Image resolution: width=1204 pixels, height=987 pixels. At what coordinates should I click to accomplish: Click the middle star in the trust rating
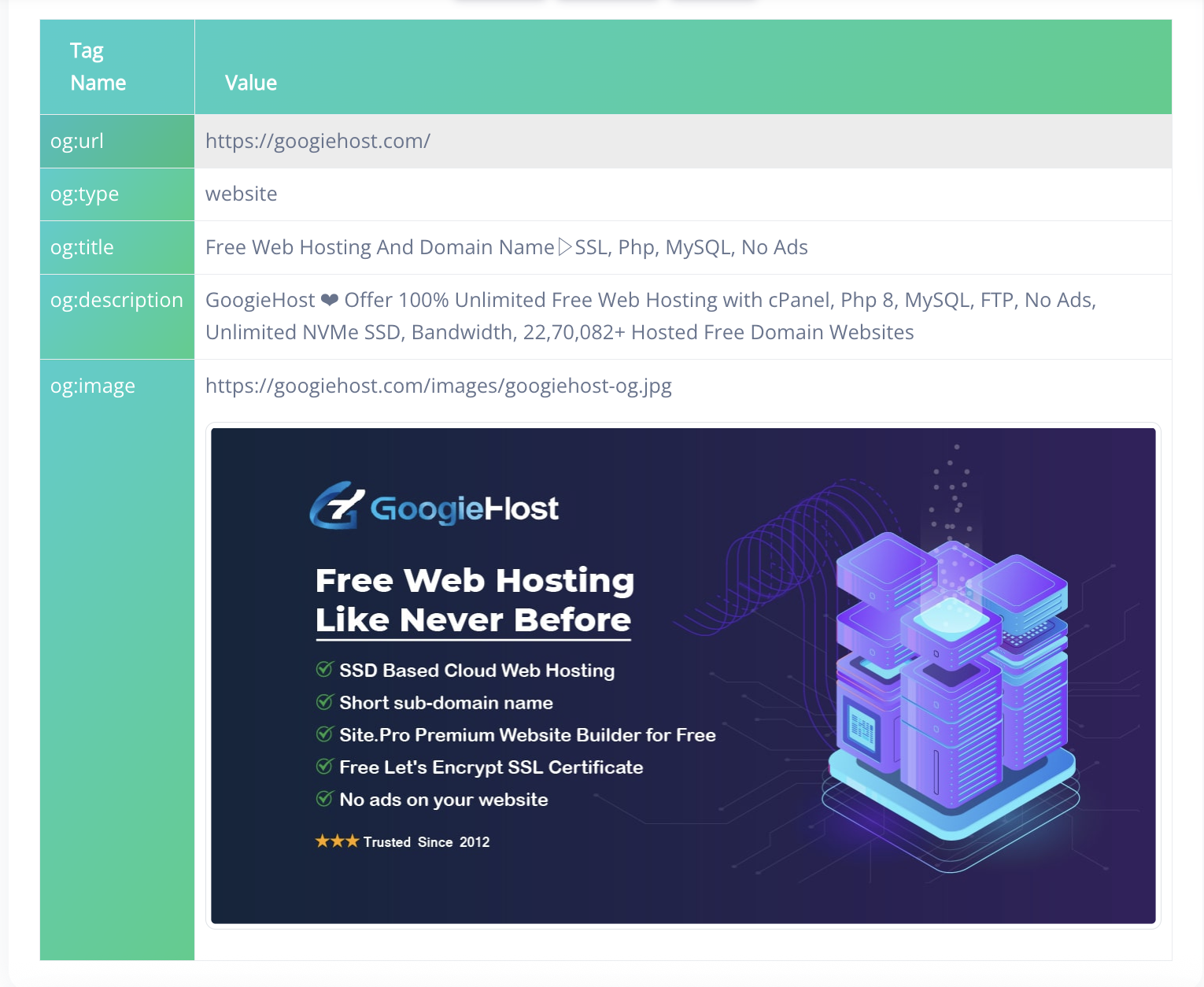tap(336, 841)
